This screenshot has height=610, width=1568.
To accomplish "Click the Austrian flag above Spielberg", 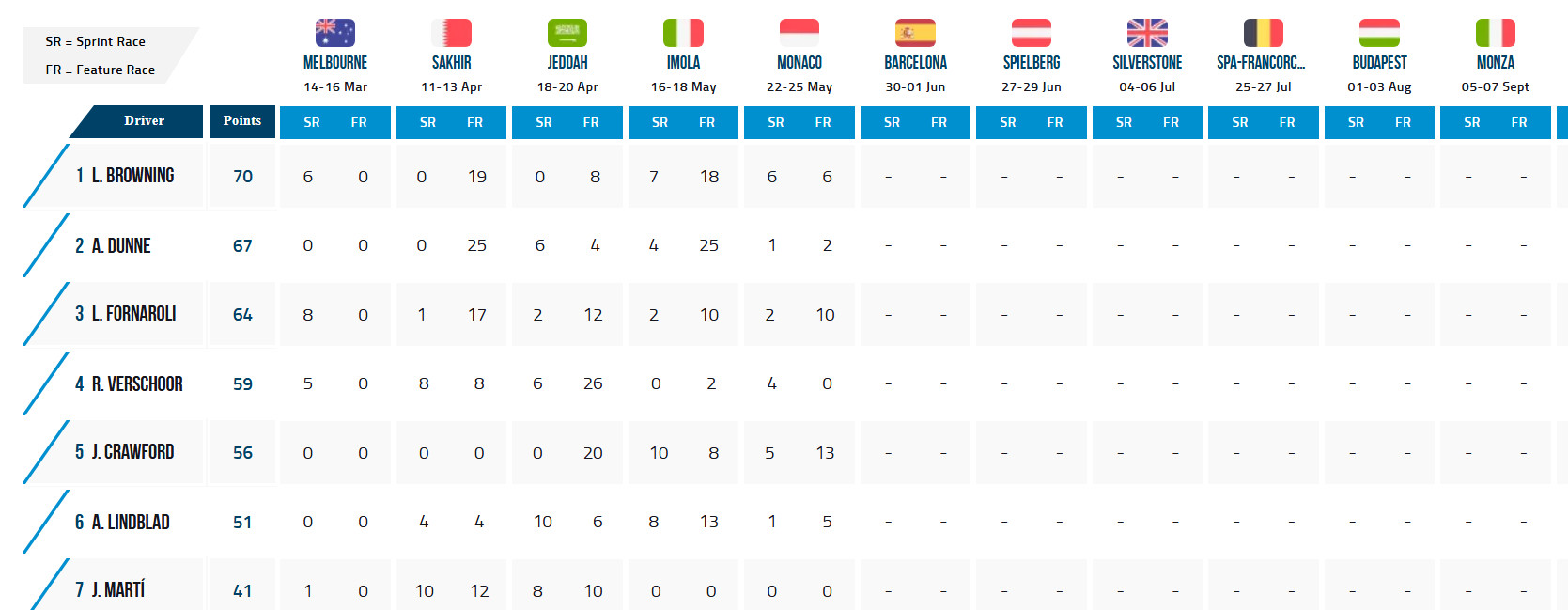I will click(x=1032, y=33).
